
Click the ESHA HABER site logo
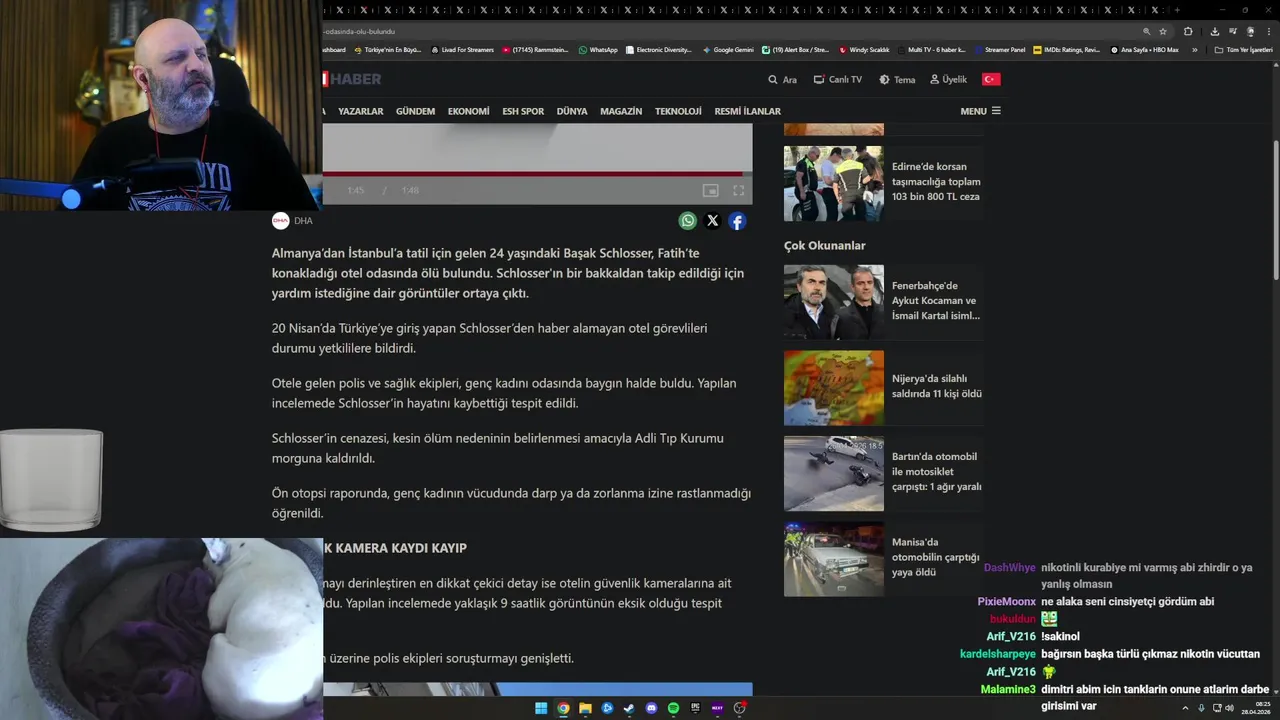(353, 79)
